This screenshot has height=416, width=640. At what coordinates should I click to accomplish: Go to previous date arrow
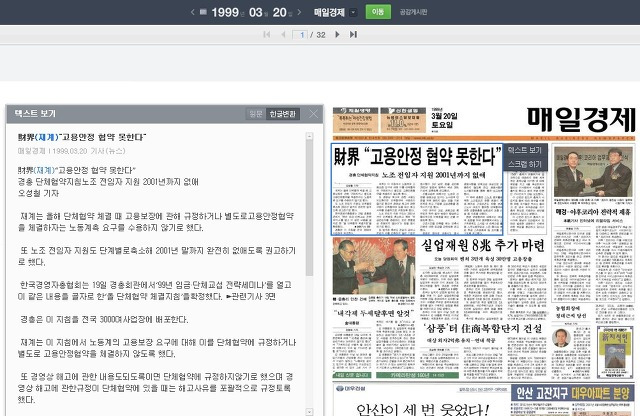coord(193,12)
